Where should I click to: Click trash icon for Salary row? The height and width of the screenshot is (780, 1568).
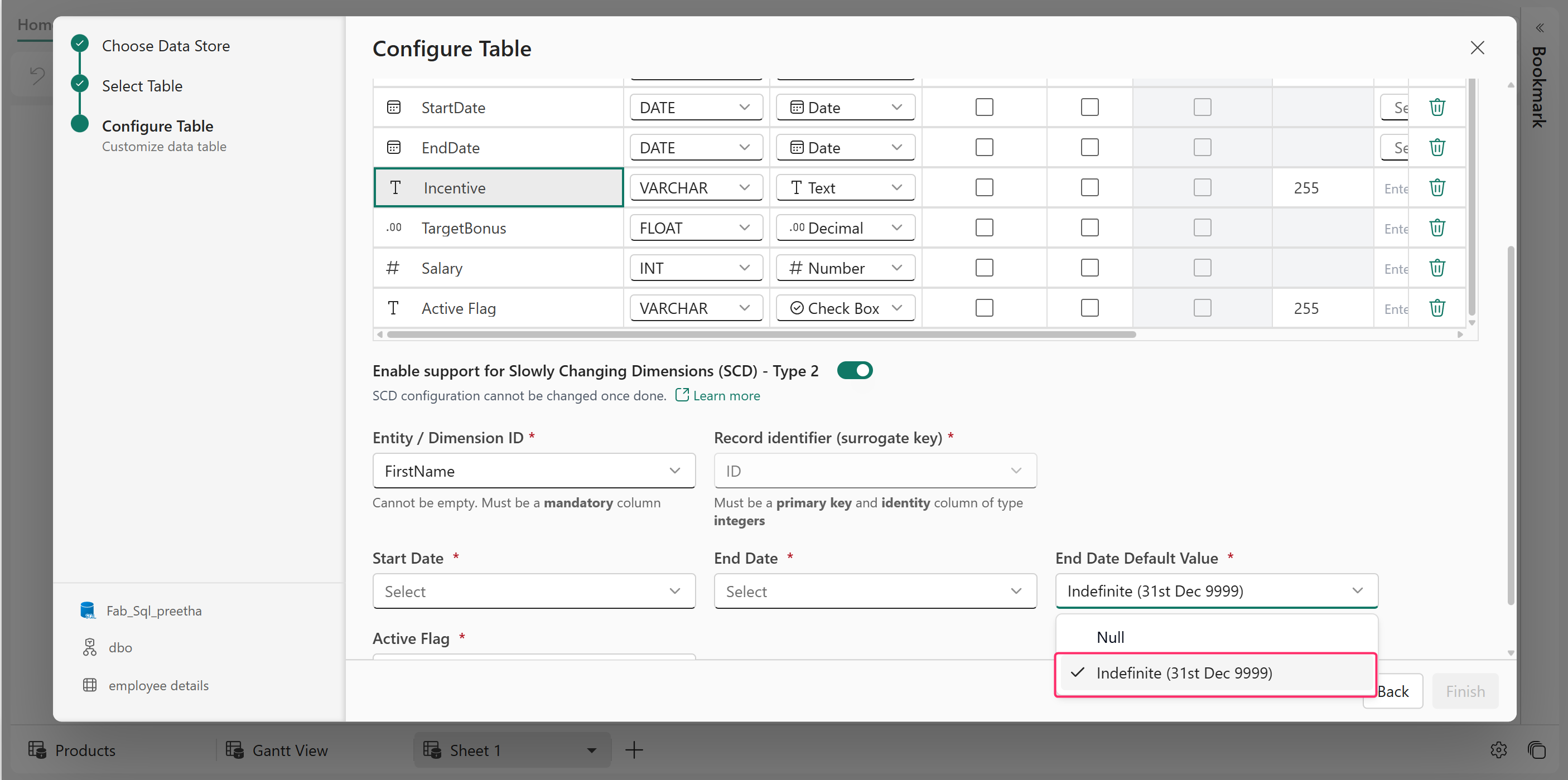tap(1436, 268)
